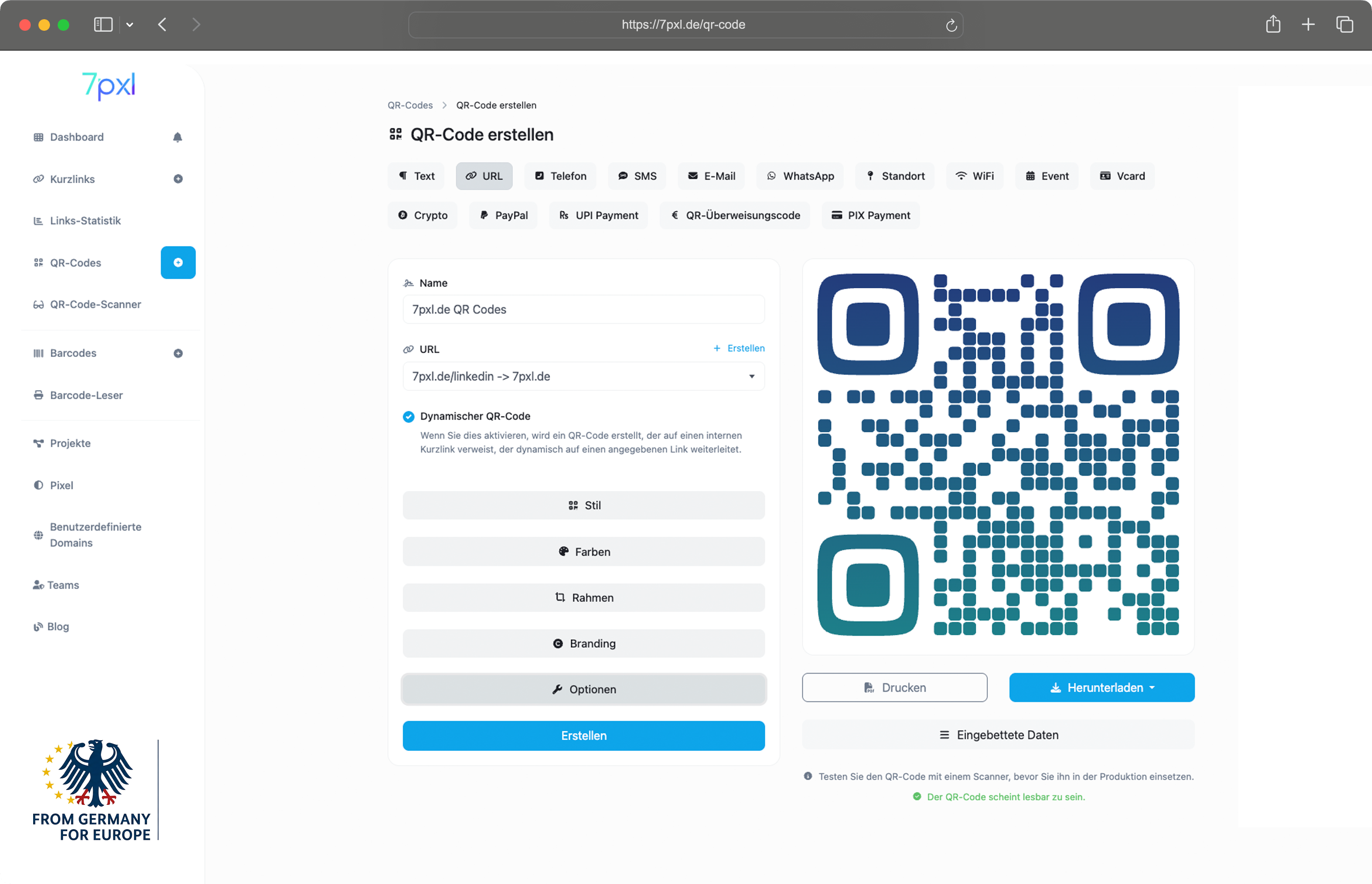Switch to the Text tab

click(416, 176)
